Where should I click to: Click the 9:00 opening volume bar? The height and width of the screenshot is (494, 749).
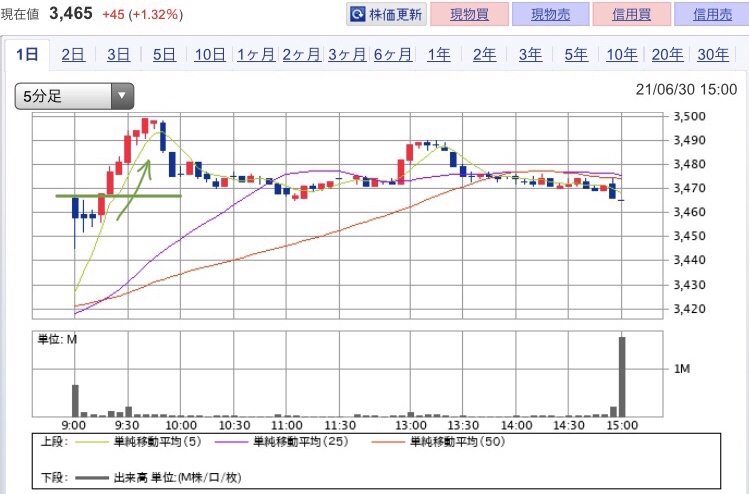tap(75, 400)
